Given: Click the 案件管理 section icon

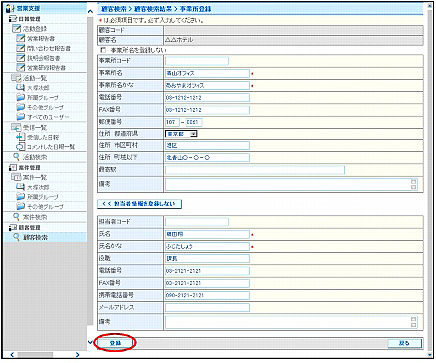Looking at the screenshot, I should pyautogui.click(x=13, y=167).
